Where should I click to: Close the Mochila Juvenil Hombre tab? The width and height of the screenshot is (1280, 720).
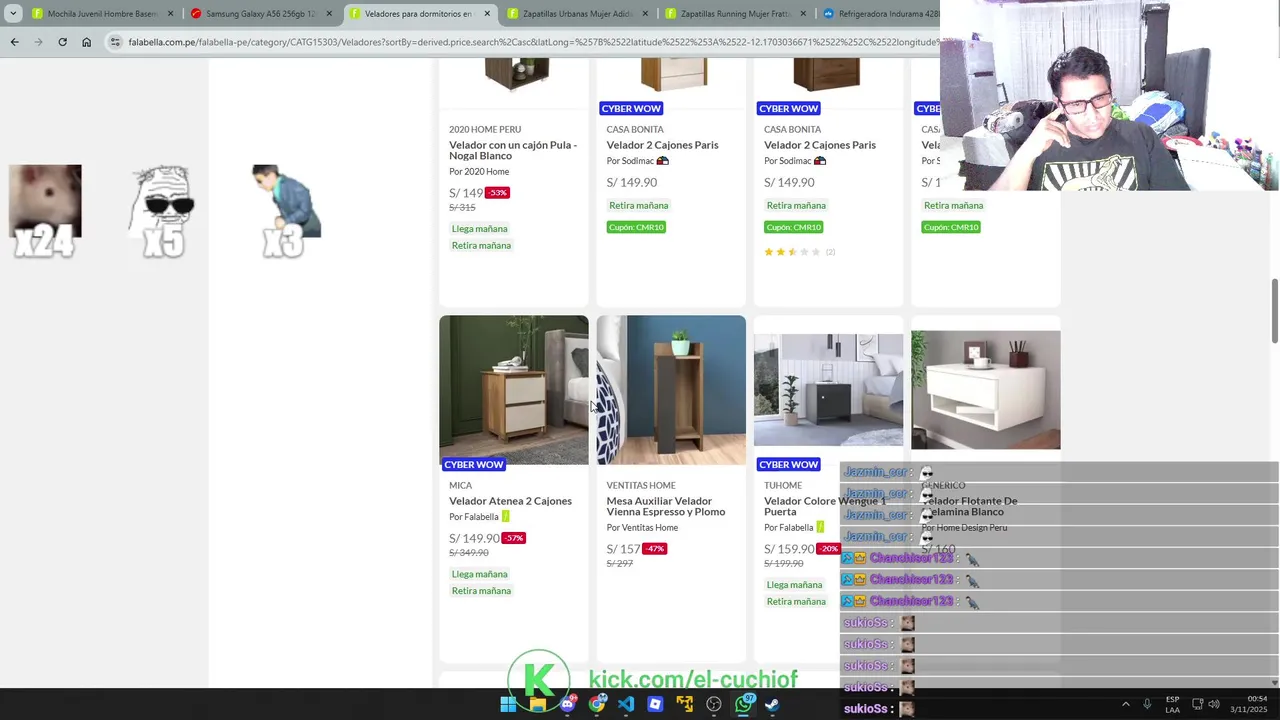(x=170, y=14)
